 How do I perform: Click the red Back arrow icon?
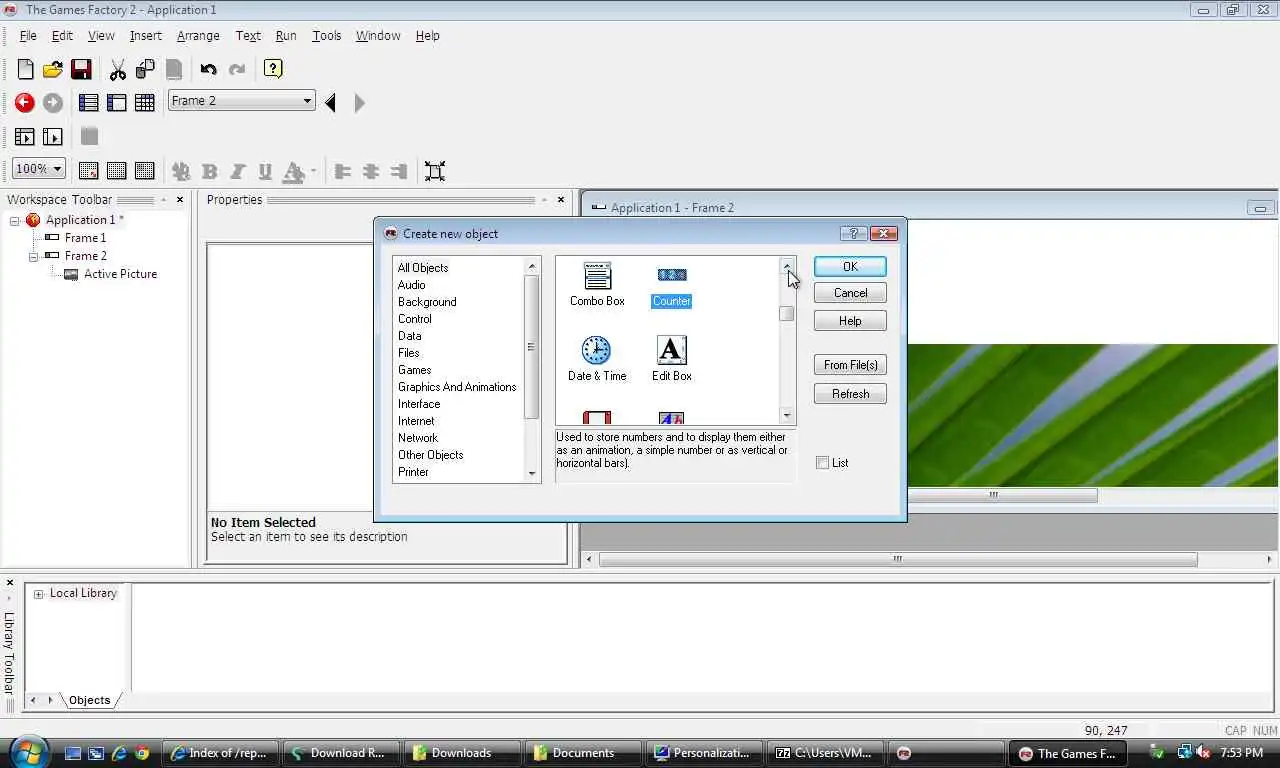click(x=25, y=103)
